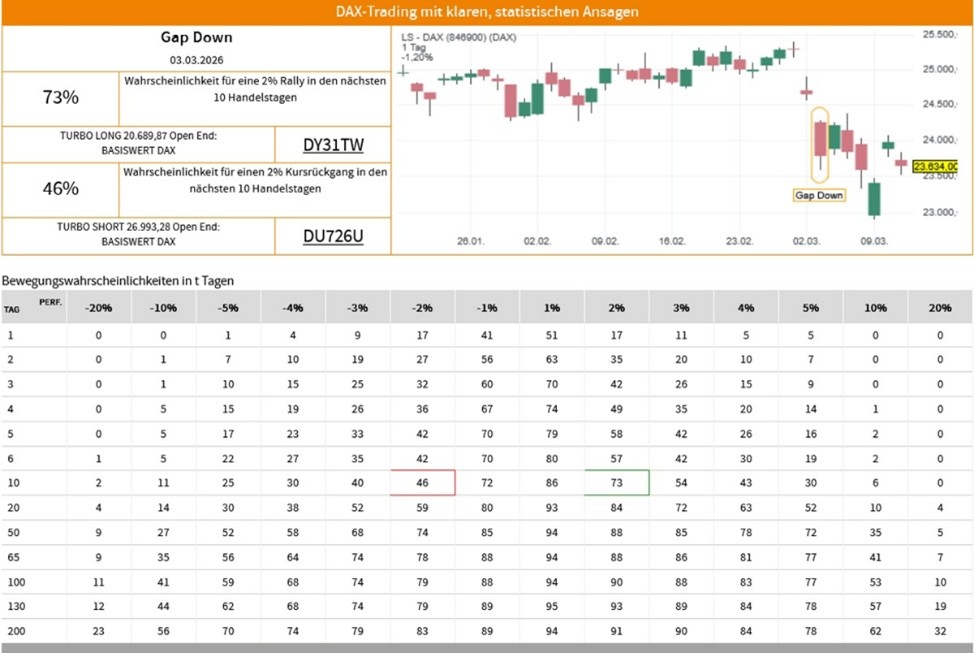Select the row label 200 in TAG column
The height and width of the screenshot is (653, 974).
(16, 631)
